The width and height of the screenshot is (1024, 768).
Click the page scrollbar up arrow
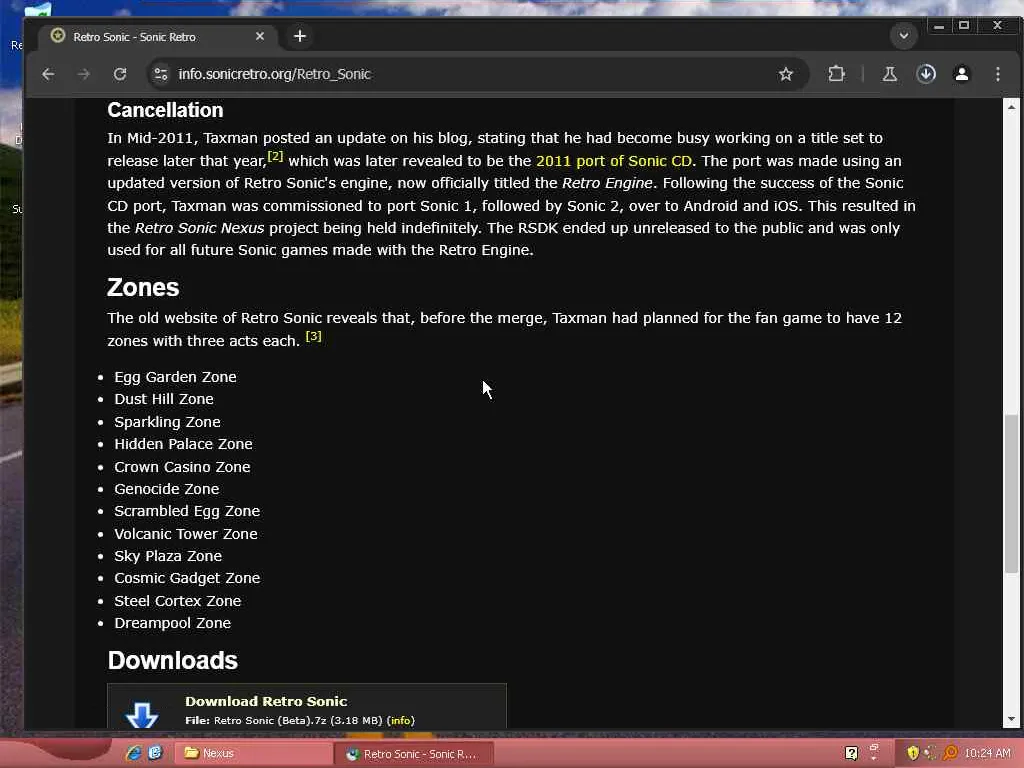pos(1011,107)
